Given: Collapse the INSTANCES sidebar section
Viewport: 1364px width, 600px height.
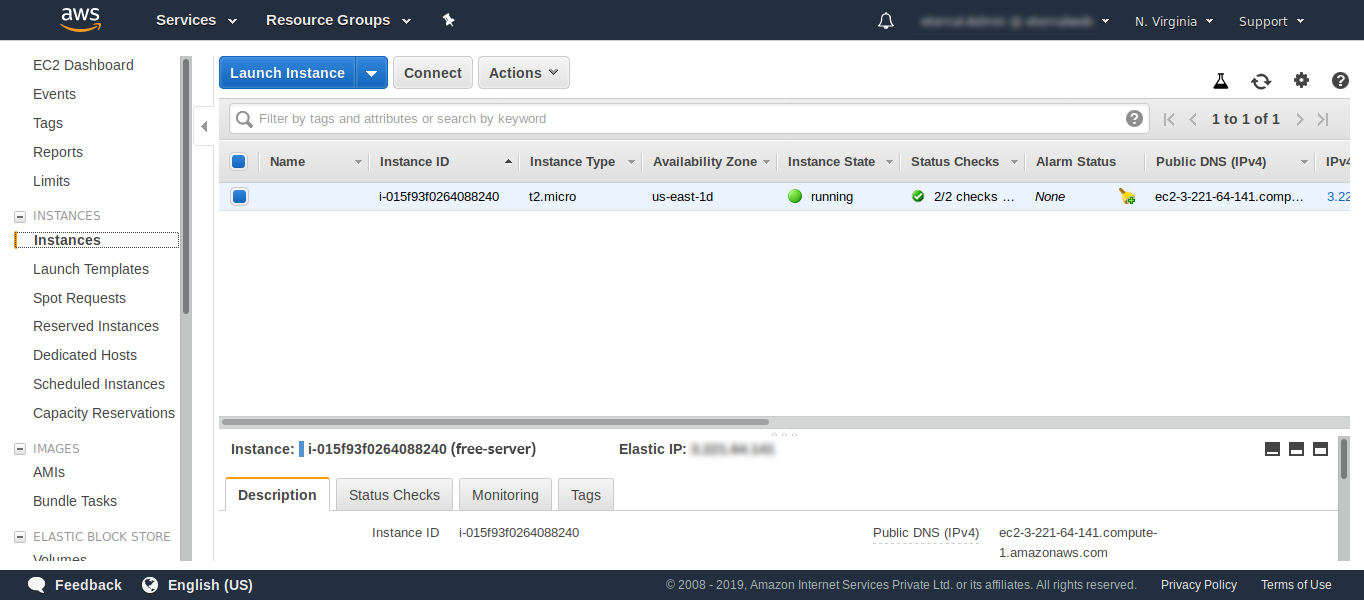Looking at the screenshot, I should pyautogui.click(x=19, y=216).
